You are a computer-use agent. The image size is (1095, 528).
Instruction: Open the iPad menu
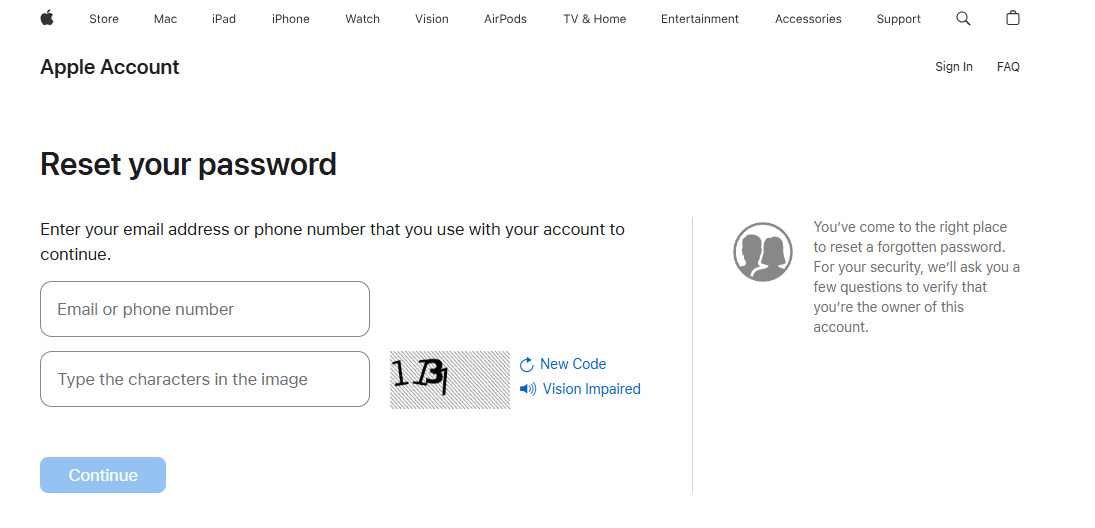pos(224,19)
